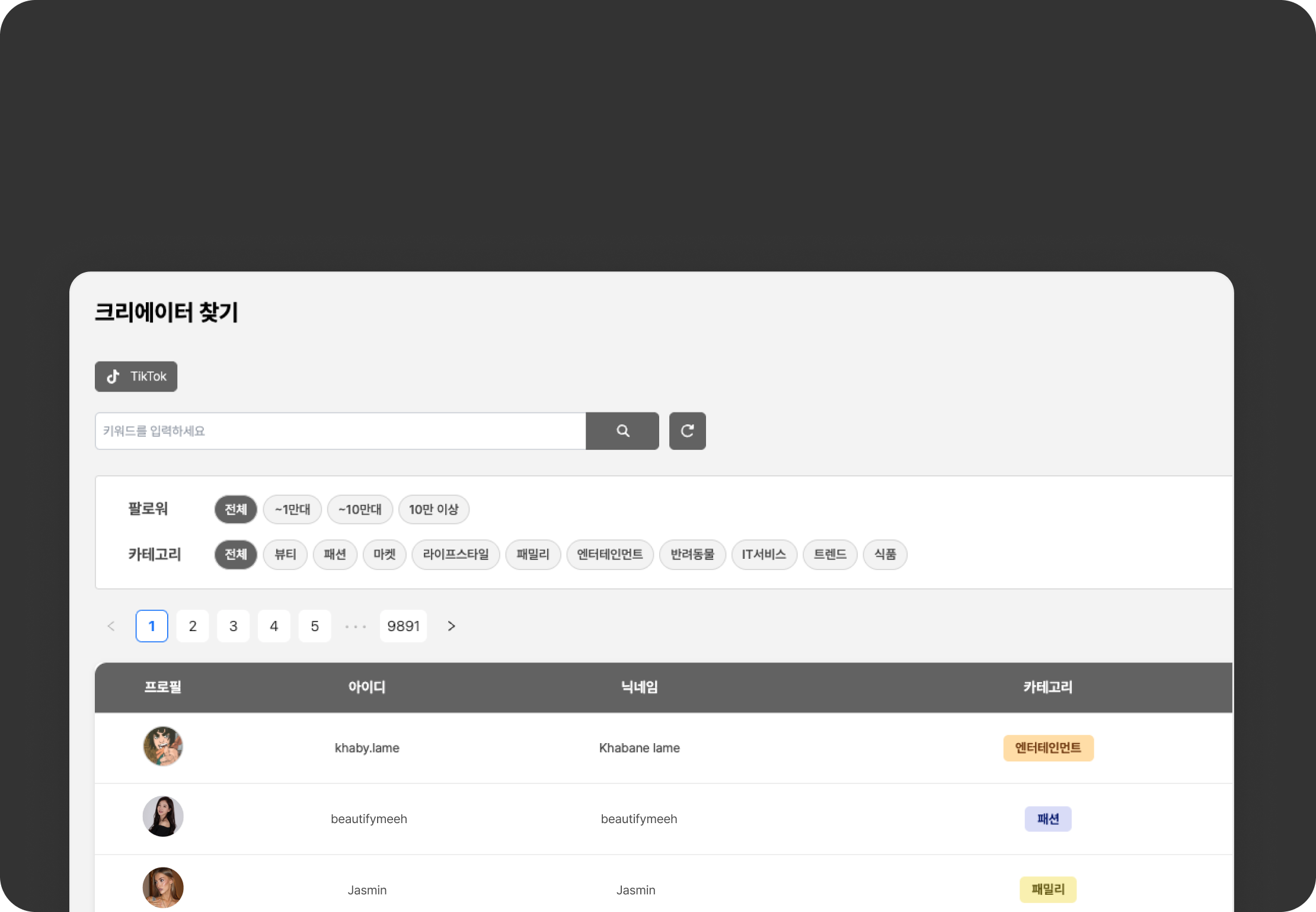Click Jasmin's profile avatar
The width and height of the screenshot is (1316, 912).
coord(163,887)
